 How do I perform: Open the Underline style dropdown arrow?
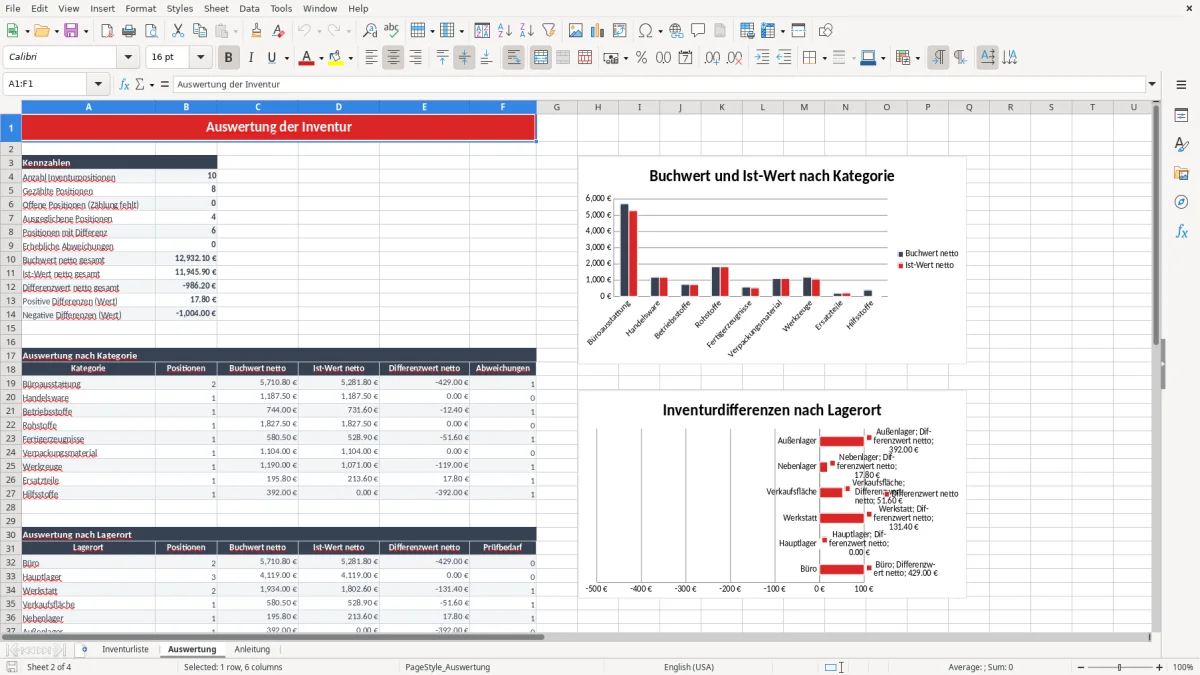(286, 58)
